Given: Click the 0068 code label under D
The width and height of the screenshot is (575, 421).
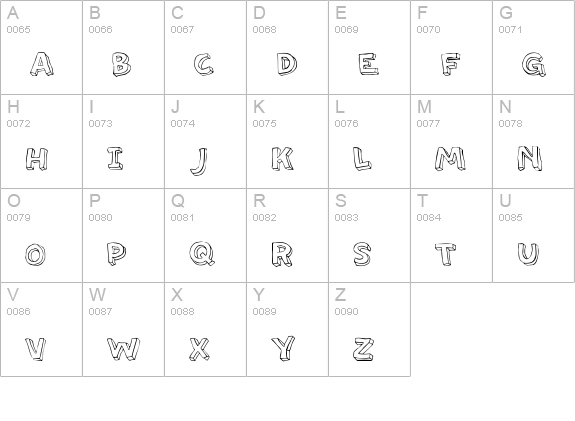Looking at the screenshot, I should click(264, 29).
